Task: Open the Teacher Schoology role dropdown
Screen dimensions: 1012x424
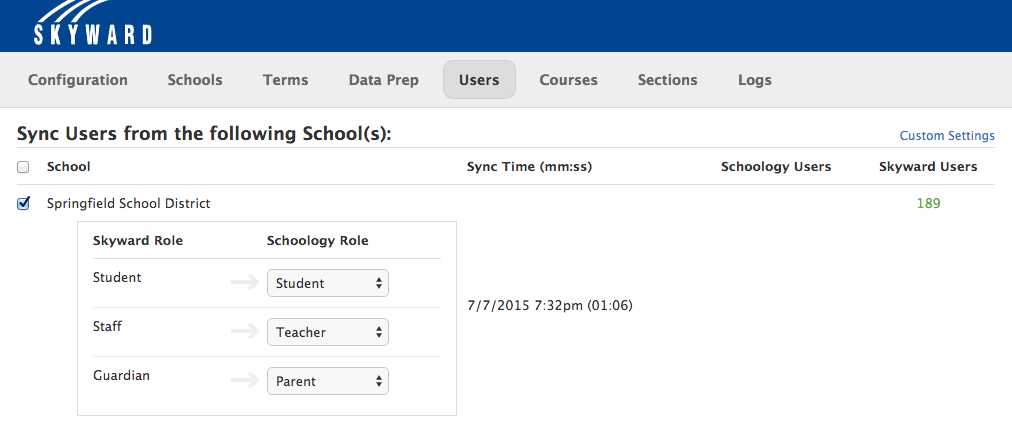Action: (x=327, y=332)
